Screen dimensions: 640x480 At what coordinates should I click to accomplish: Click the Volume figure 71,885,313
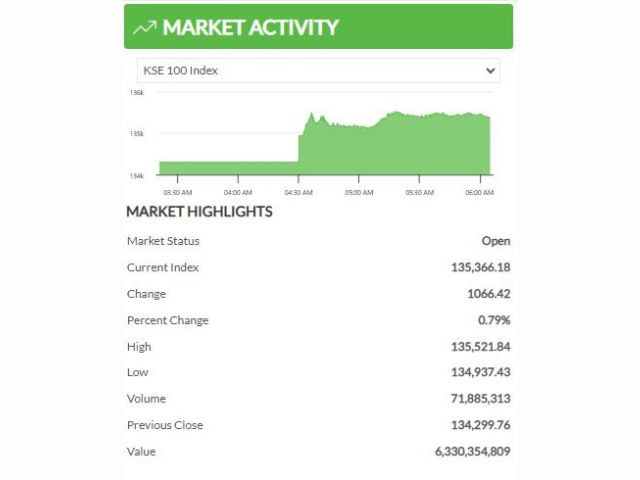[x=483, y=399]
